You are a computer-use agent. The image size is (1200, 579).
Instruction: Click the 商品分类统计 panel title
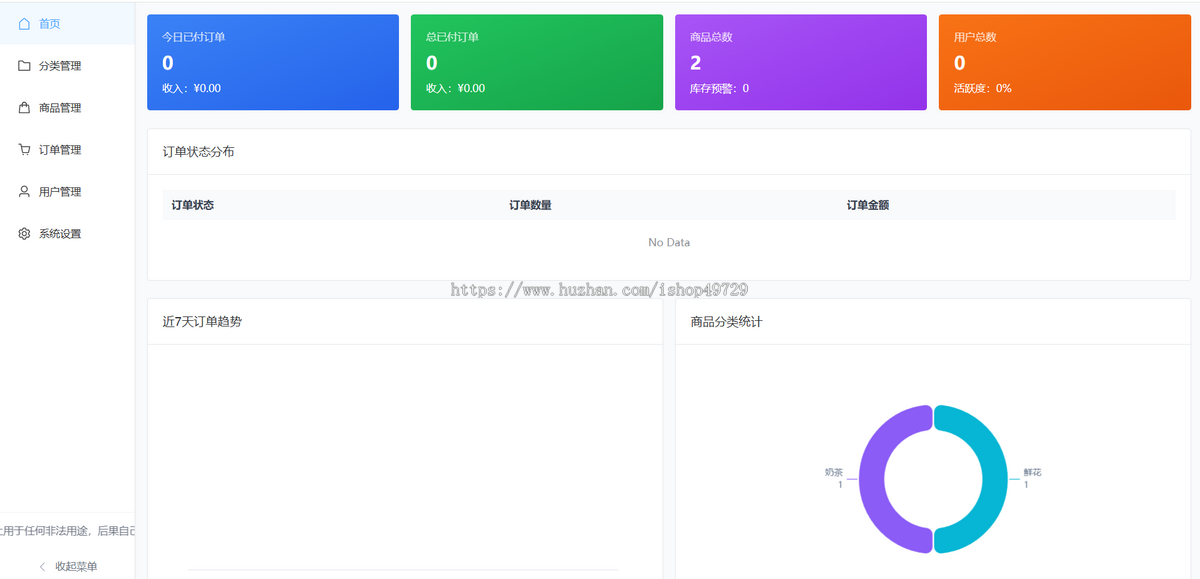[727, 322]
